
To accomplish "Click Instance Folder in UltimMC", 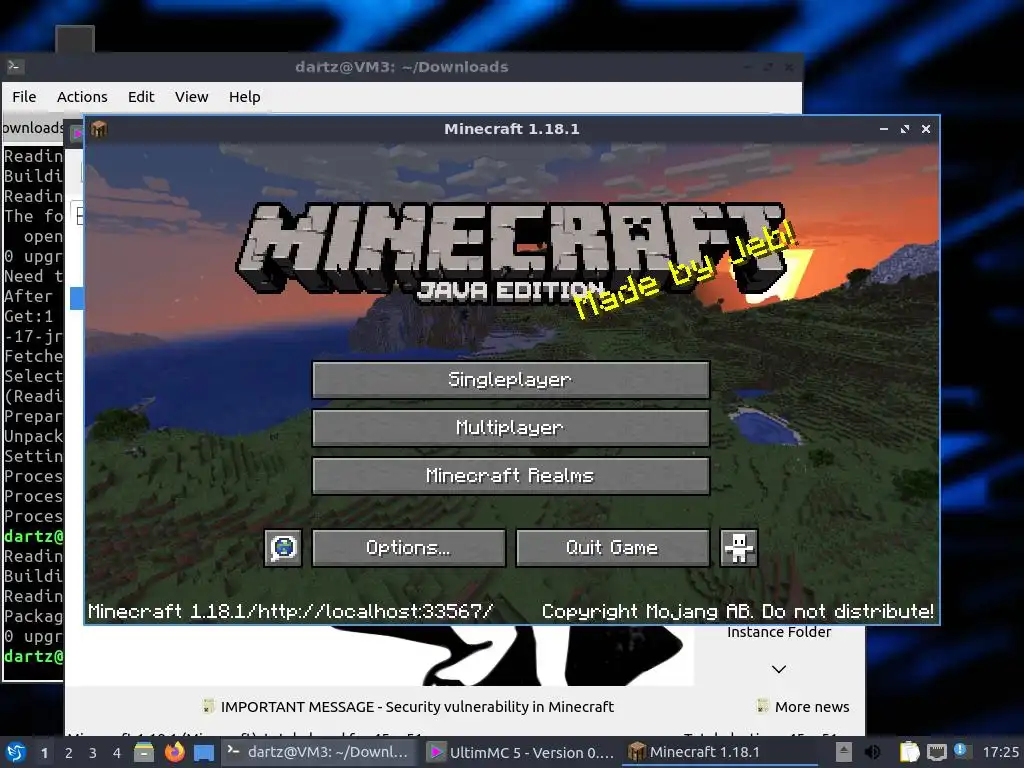I will pyautogui.click(x=779, y=632).
